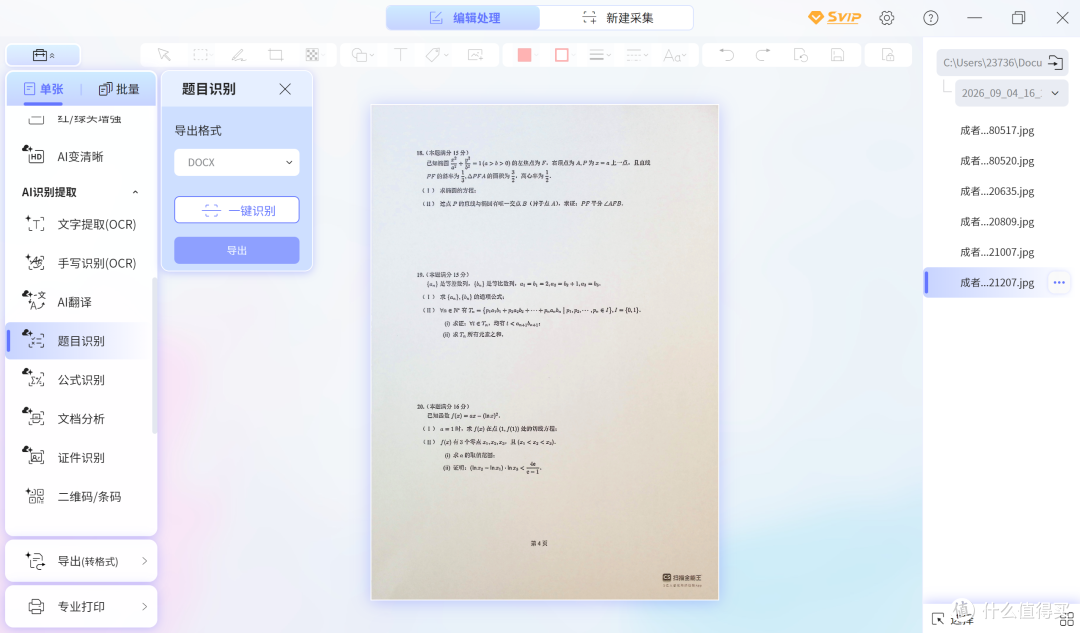
Task: Pick the filled red color swatch
Action: point(524,55)
